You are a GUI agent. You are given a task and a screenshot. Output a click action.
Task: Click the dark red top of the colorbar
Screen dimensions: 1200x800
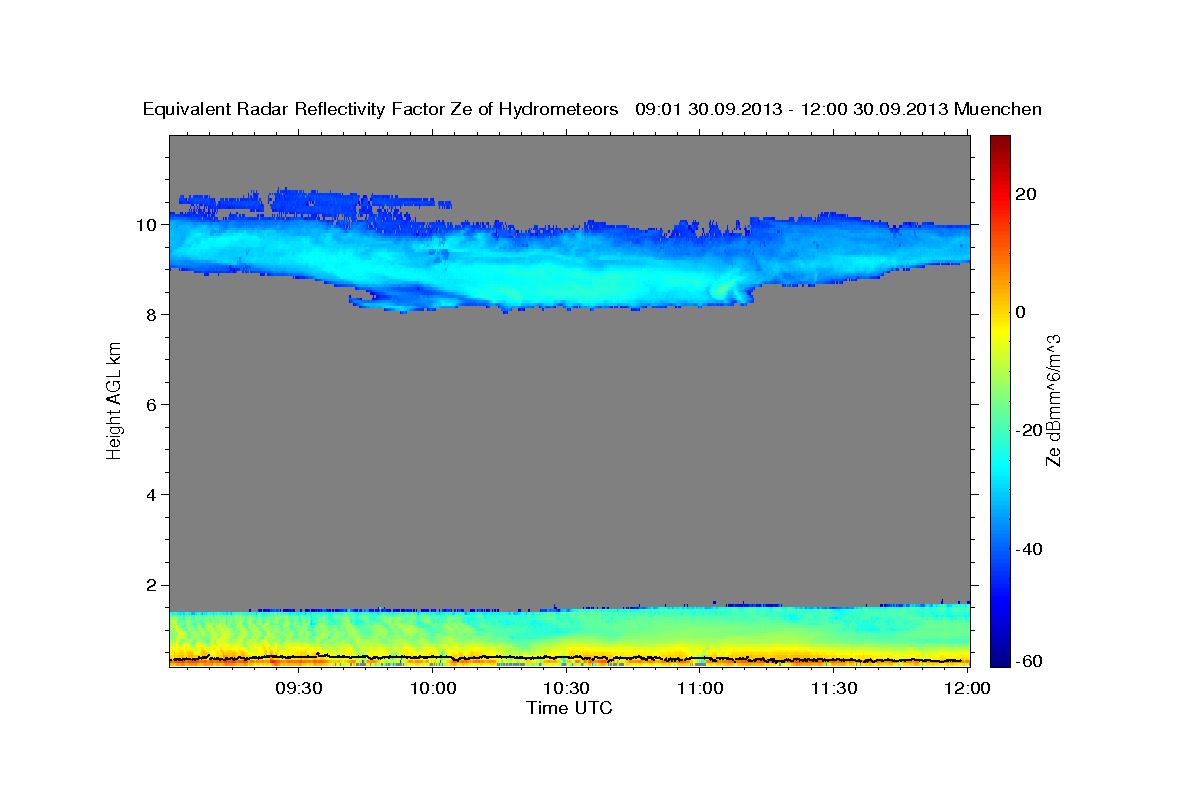tap(1000, 142)
